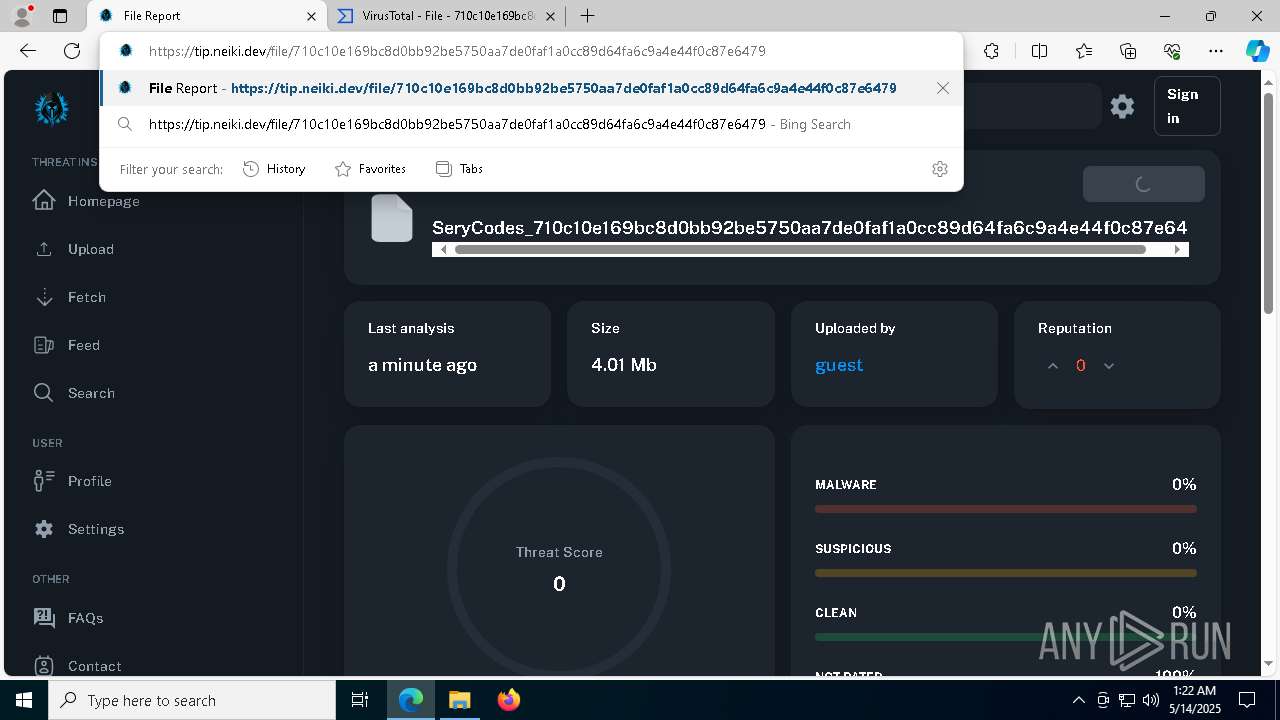Viewport: 1280px width, 720px height.
Task: Open Collections icon
Action: (x=1128, y=51)
